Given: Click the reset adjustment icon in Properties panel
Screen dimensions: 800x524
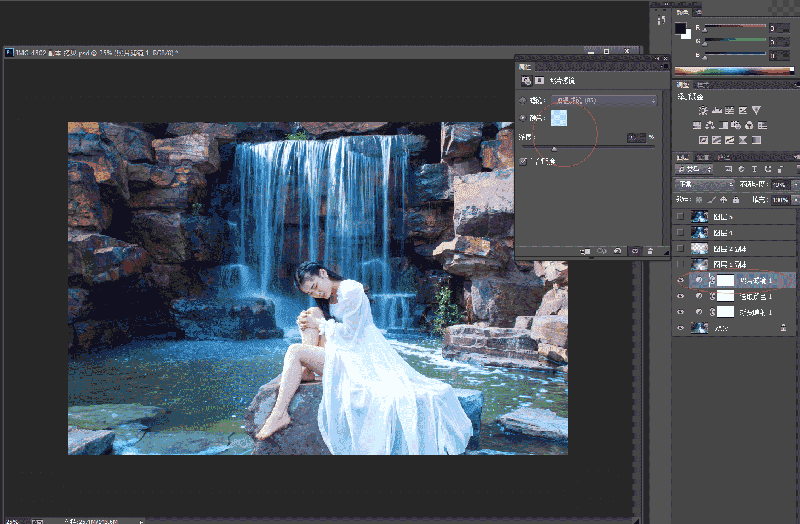Looking at the screenshot, I should [617, 250].
